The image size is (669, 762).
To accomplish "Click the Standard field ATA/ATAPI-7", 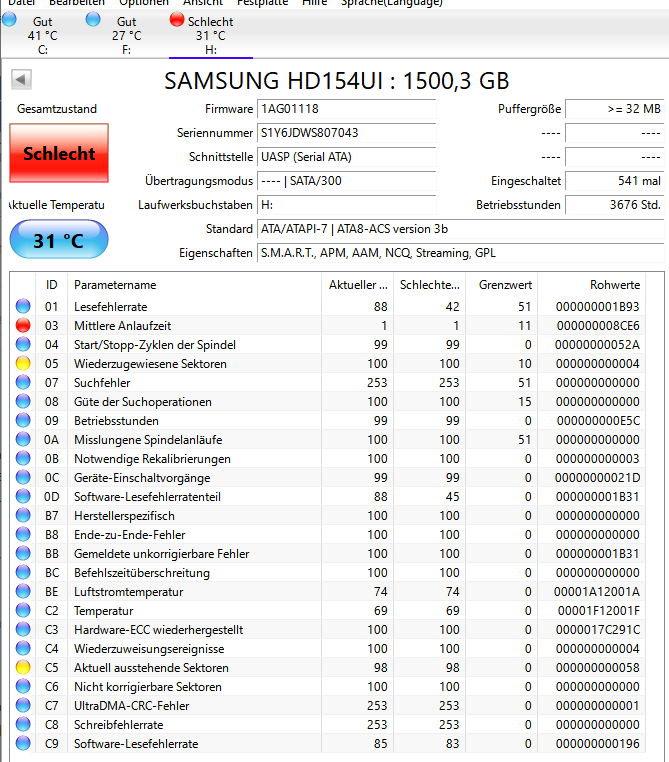I will pyautogui.click(x=461, y=229).
